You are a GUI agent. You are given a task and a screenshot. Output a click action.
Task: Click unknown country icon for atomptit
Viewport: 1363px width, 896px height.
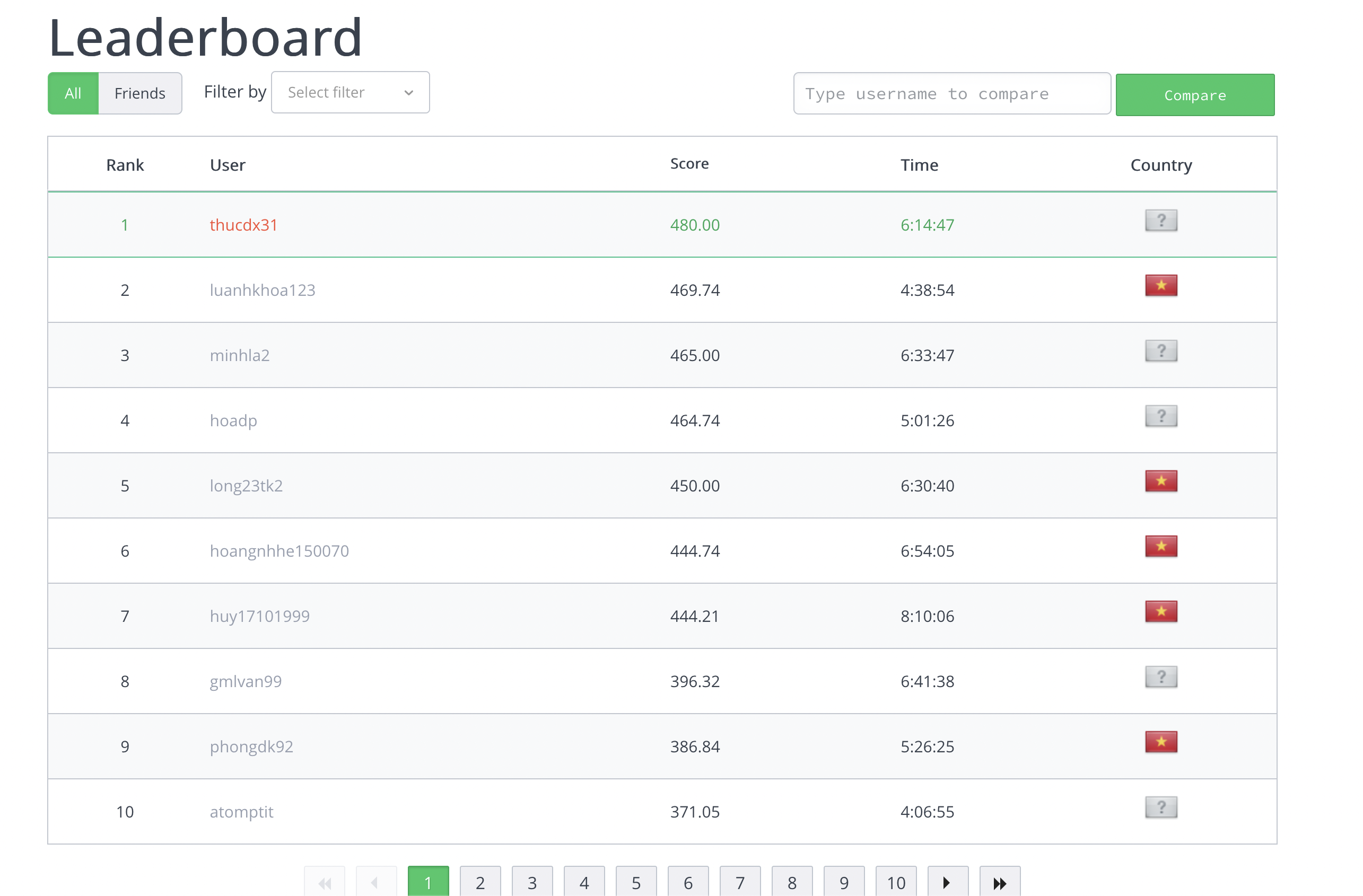tap(1160, 807)
